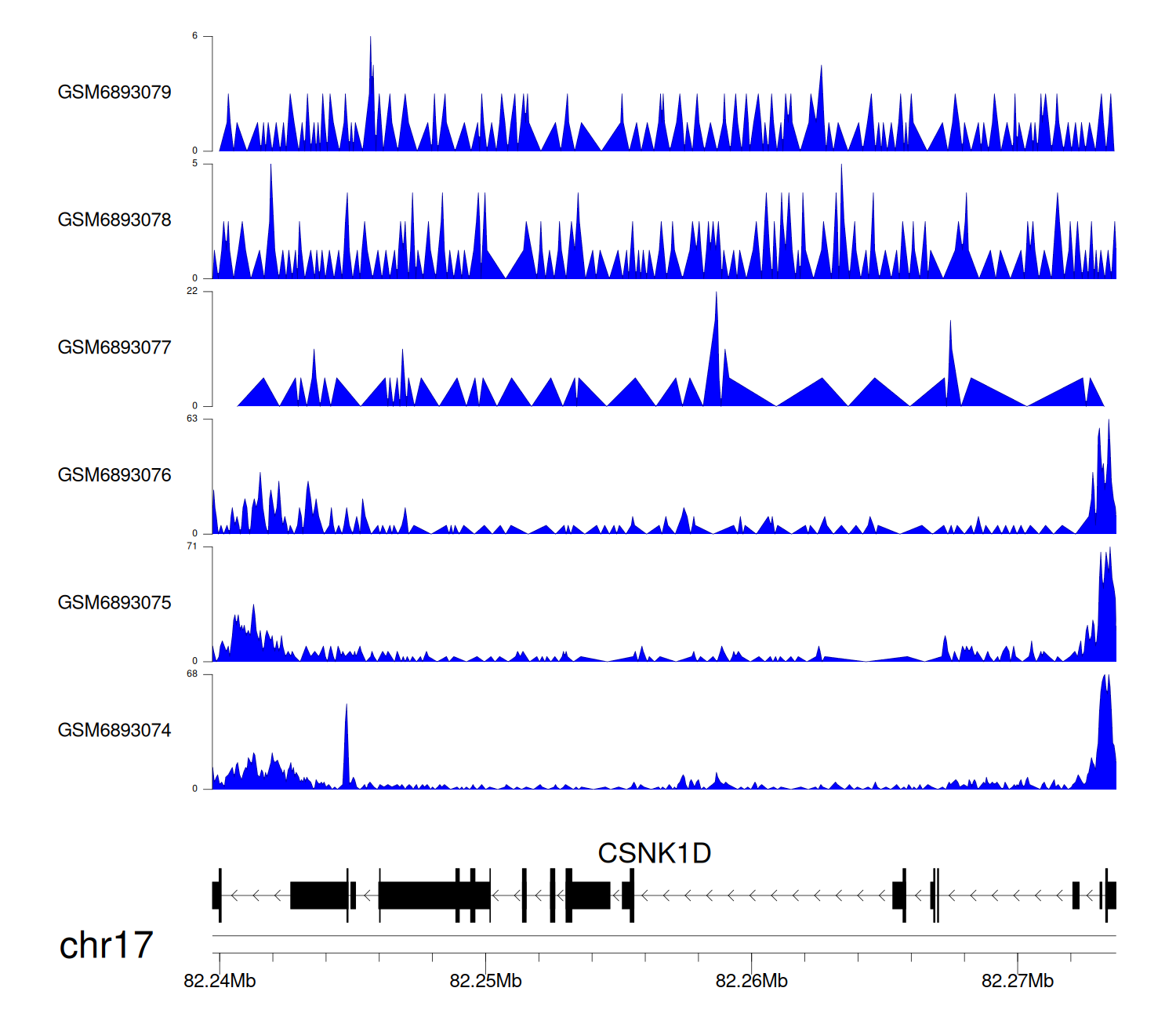Click the widest exon block of CSNK1D
The width and height of the screenshot is (1176, 1035).
[x=417, y=895]
